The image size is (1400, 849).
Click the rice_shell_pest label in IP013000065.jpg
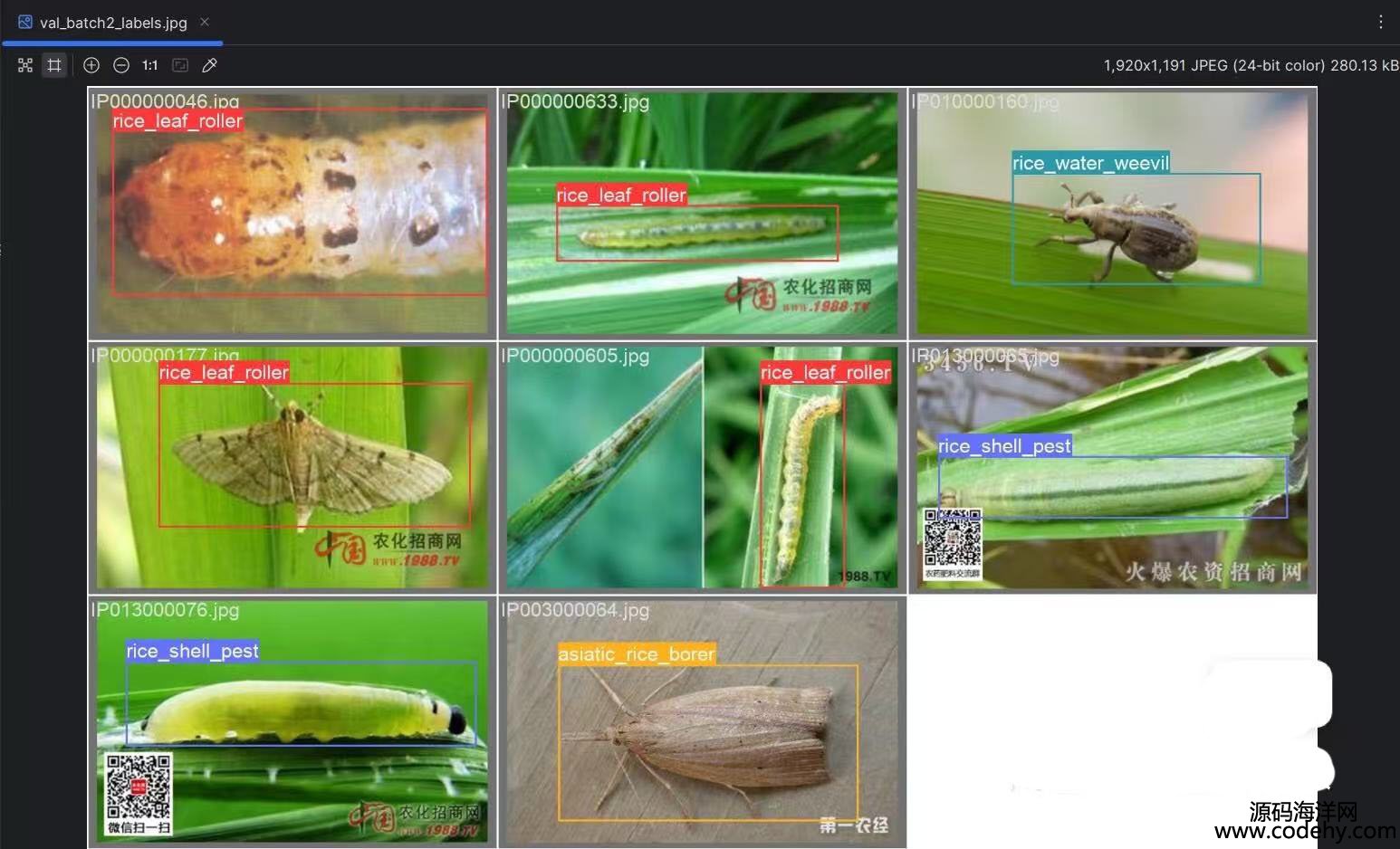click(1004, 445)
